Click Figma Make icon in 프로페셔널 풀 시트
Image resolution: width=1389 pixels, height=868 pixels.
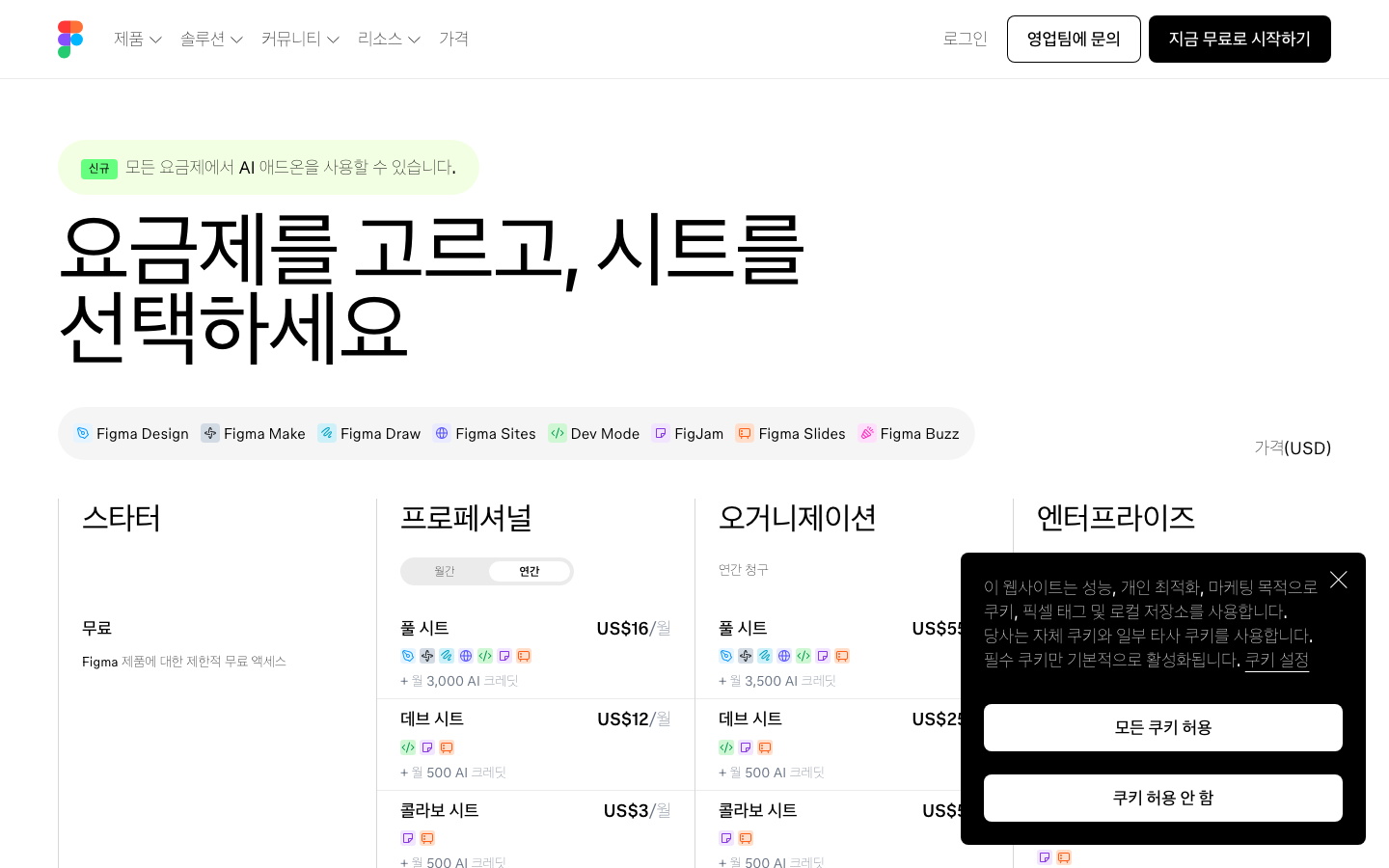427,656
